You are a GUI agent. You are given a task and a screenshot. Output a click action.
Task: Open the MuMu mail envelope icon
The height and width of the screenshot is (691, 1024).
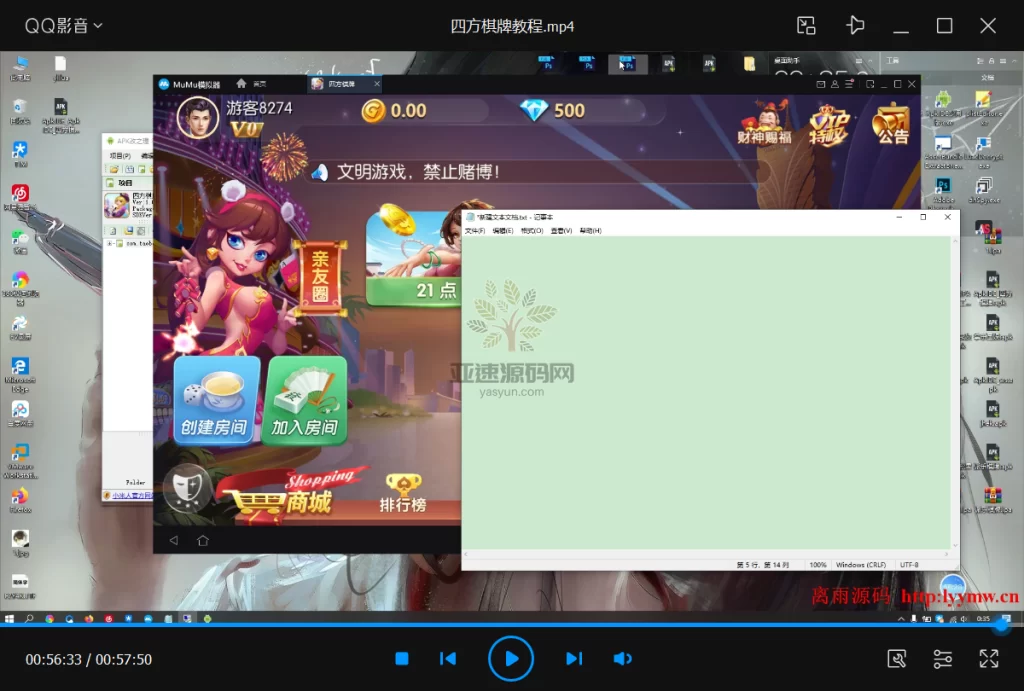[821, 84]
